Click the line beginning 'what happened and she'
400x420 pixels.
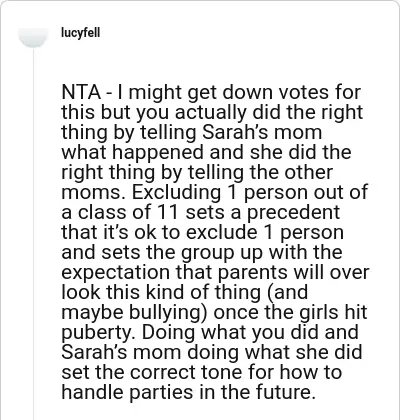[206, 152]
